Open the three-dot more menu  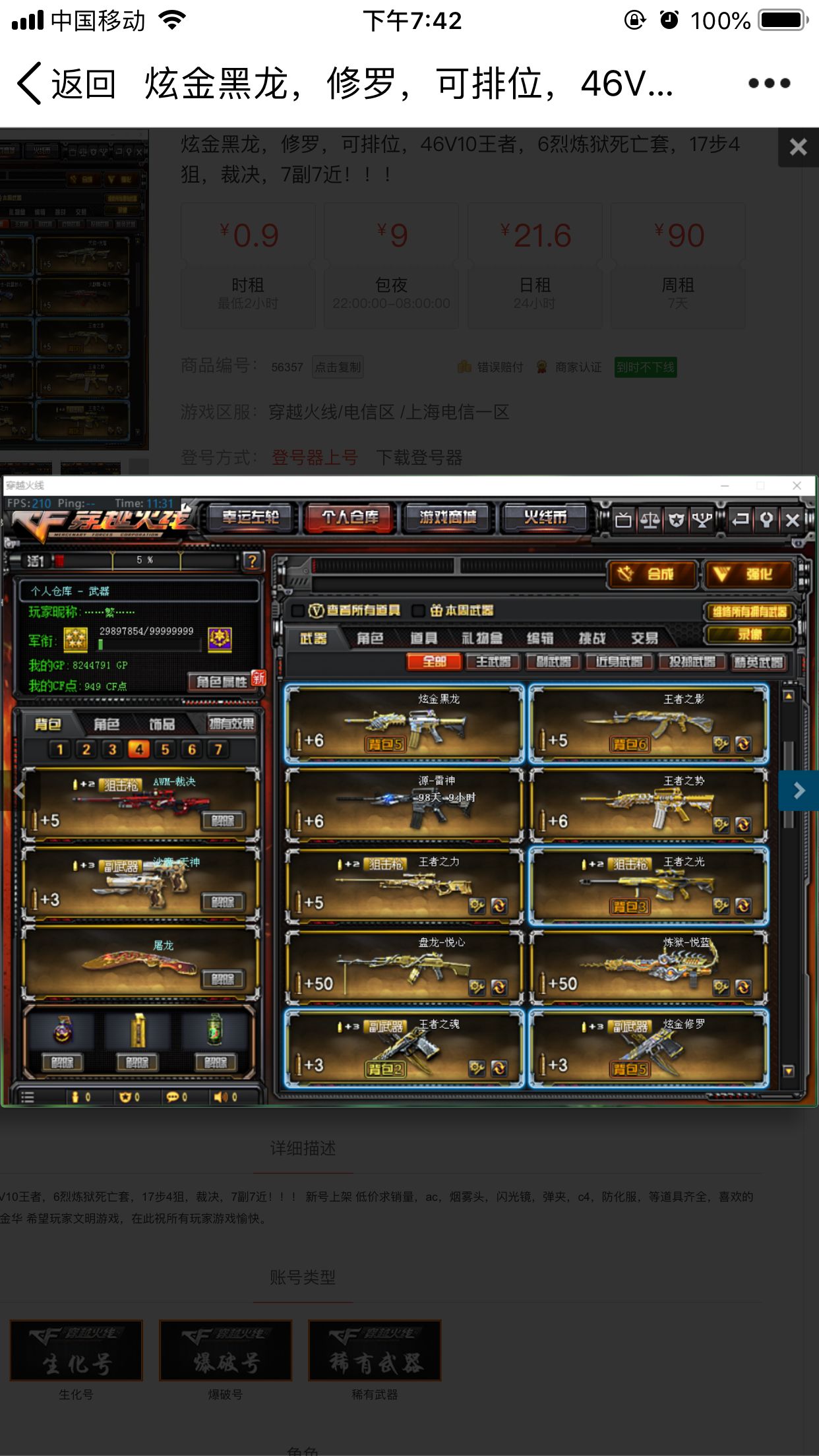click(769, 83)
